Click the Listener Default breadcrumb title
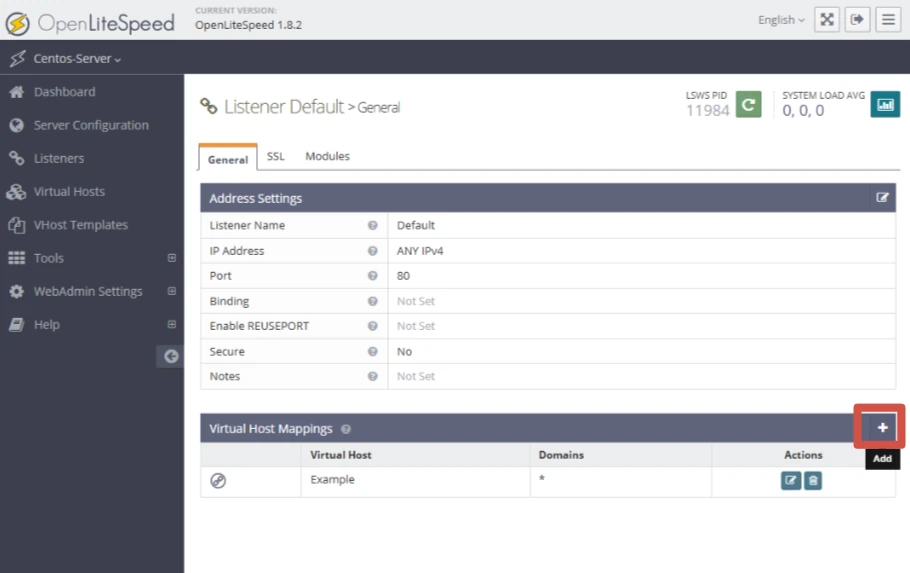Image resolution: width=910 pixels, height=573 pixels. [x=284, y=107]
